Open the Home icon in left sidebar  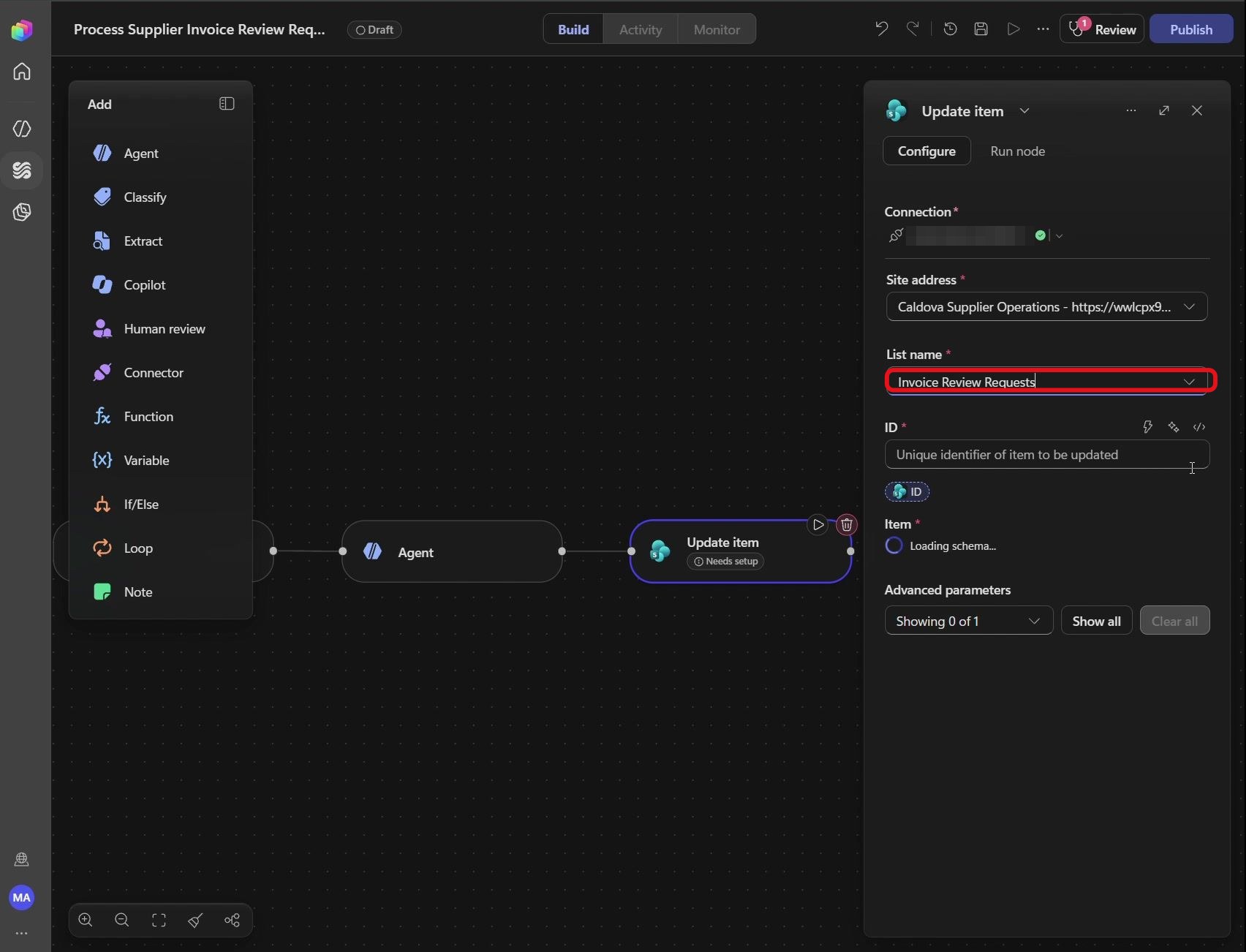point(22,72)
